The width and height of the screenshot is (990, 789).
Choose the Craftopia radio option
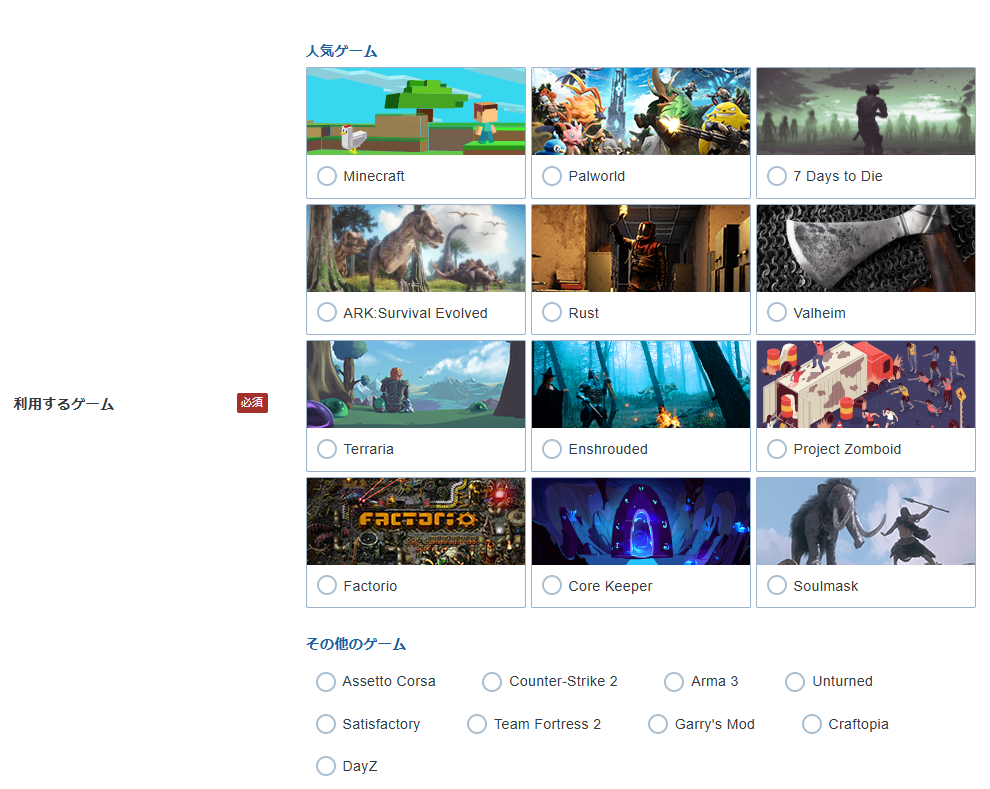pos(811,724)
